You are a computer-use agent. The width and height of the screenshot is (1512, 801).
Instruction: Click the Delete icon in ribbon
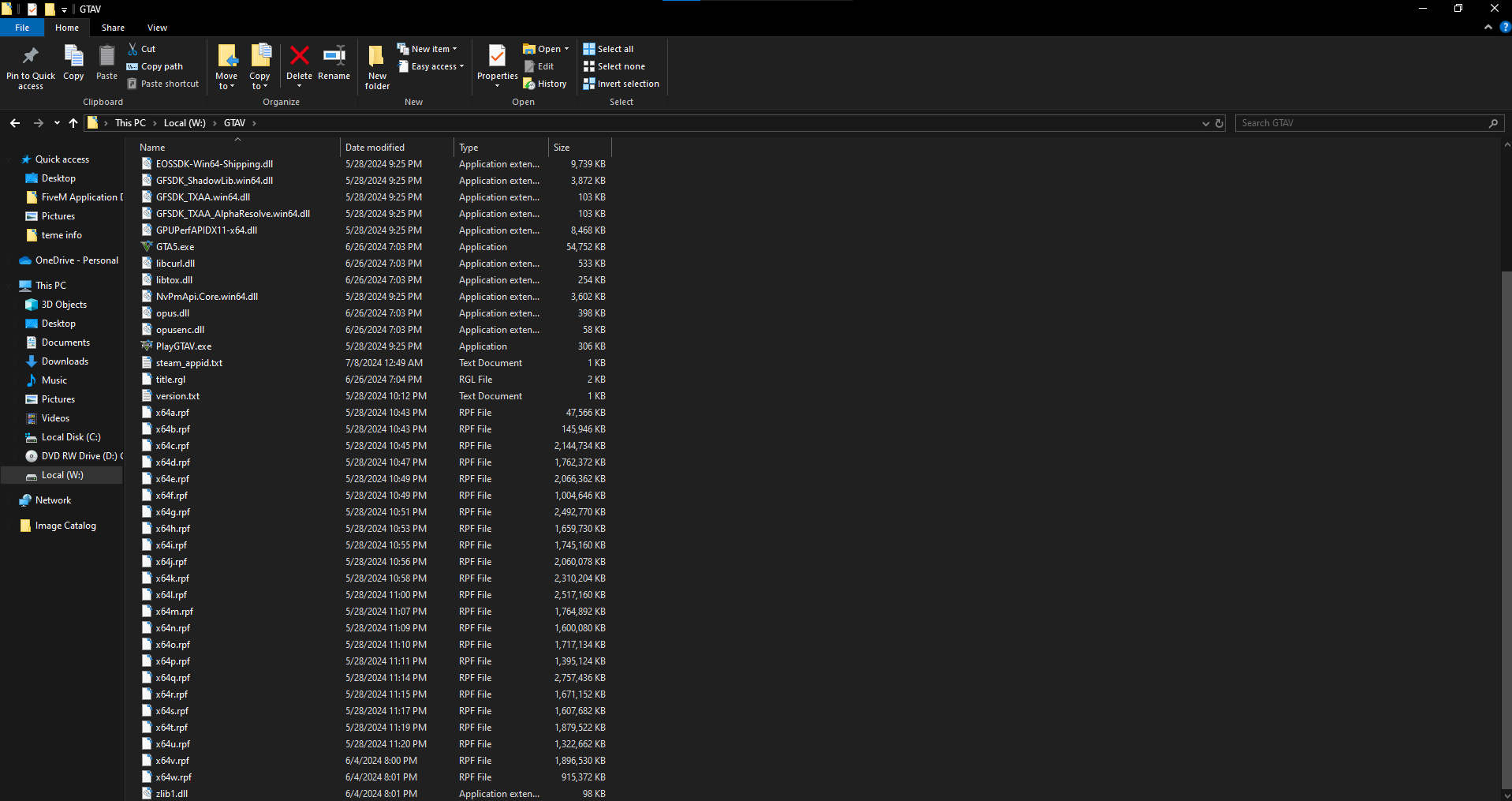[299, 57]
